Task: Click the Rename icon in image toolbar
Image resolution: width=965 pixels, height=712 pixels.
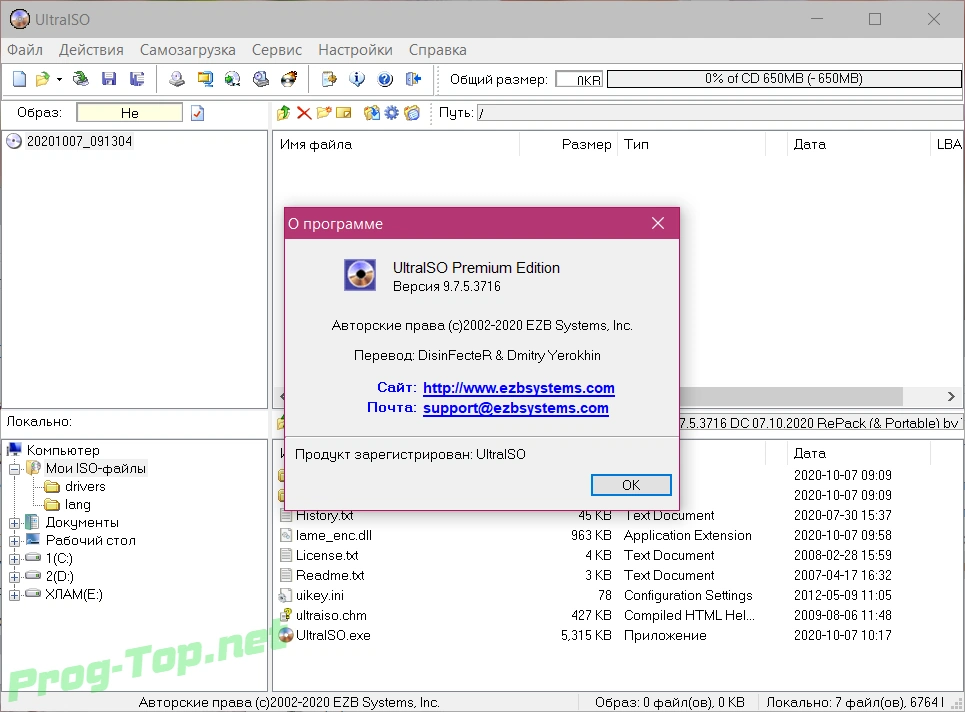Action: tap(344, 113)
